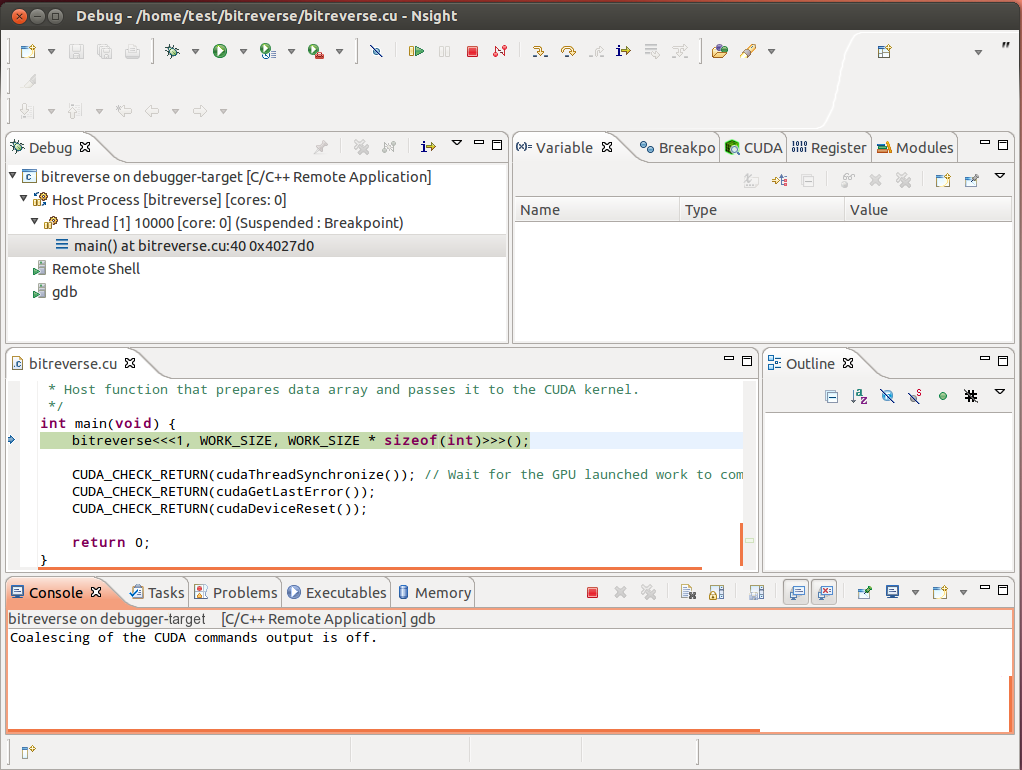The width and height of the screenshot is (1022, 770).
Task: Select the gdb entry in the Debug view
Action: (64, 291)
